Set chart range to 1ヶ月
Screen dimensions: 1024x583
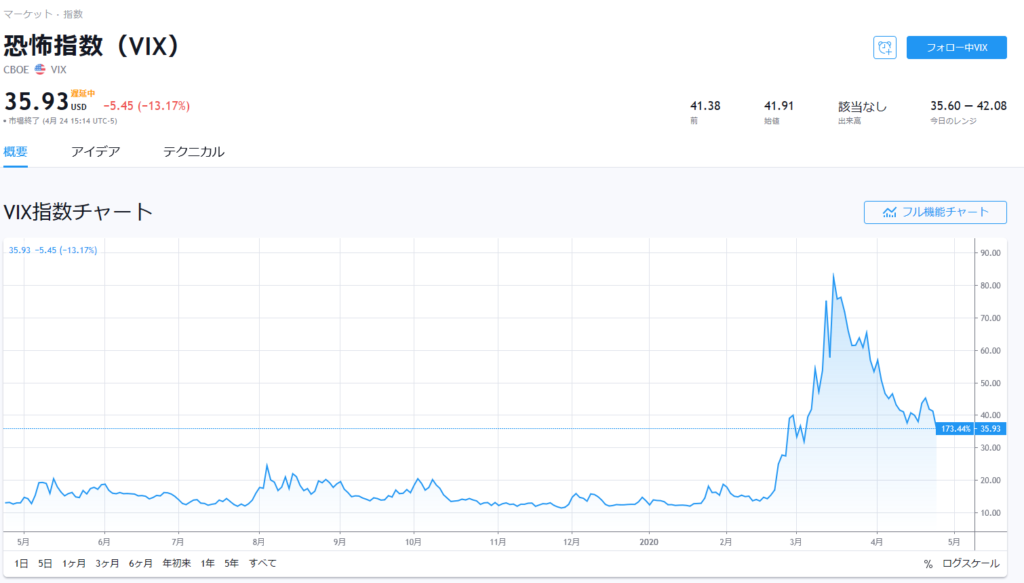click(74, 564)
